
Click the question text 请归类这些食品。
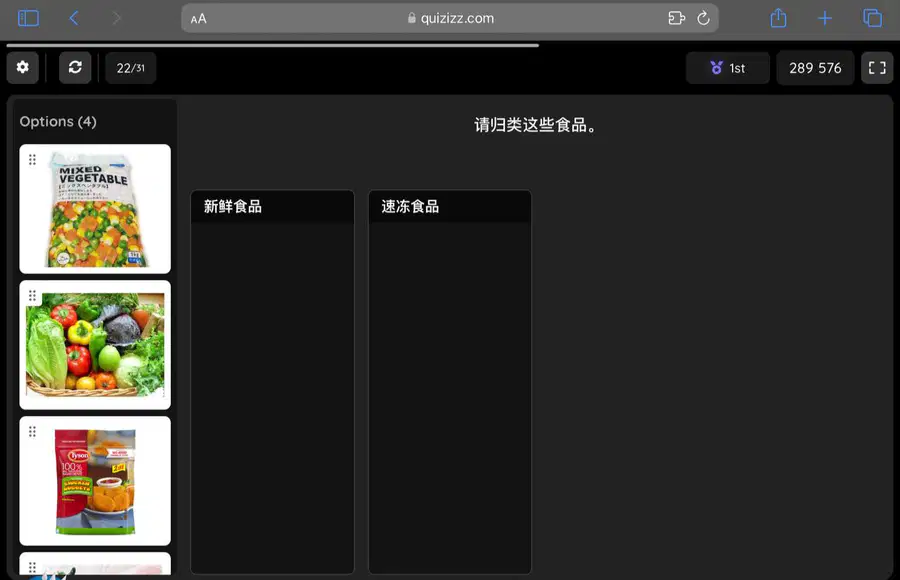pos(535,125)
